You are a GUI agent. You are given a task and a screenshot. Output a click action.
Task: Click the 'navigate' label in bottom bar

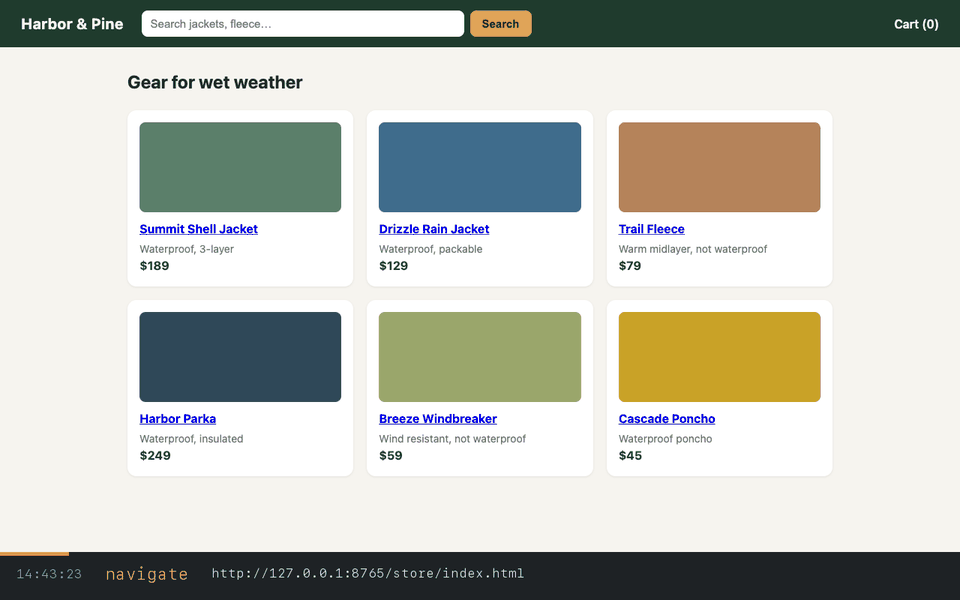(147, 574)
